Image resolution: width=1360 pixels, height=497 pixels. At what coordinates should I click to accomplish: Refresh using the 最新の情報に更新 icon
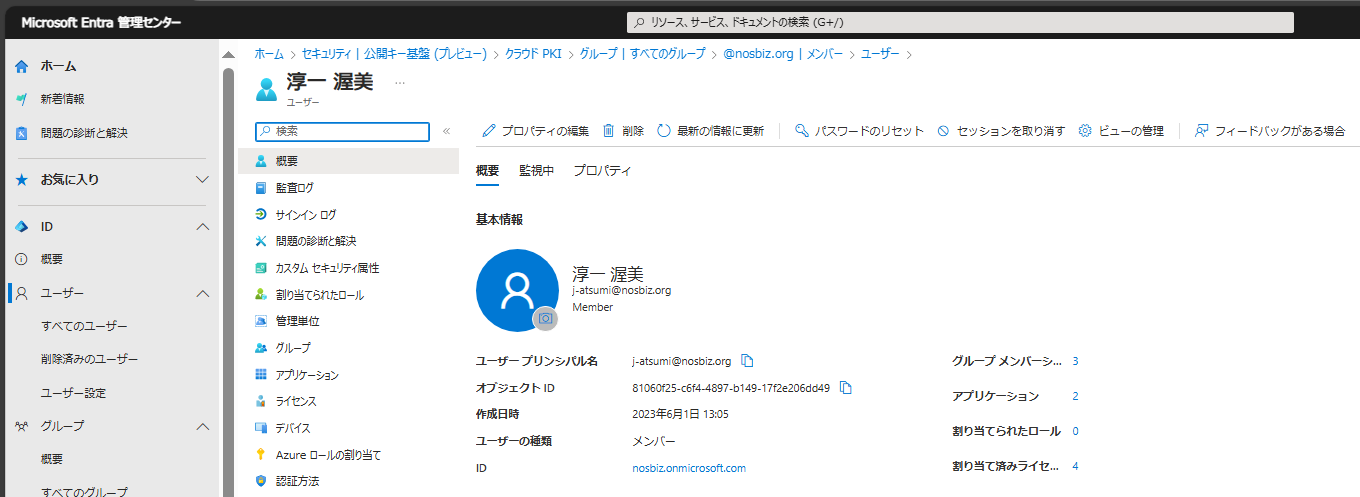pos(664,131)
